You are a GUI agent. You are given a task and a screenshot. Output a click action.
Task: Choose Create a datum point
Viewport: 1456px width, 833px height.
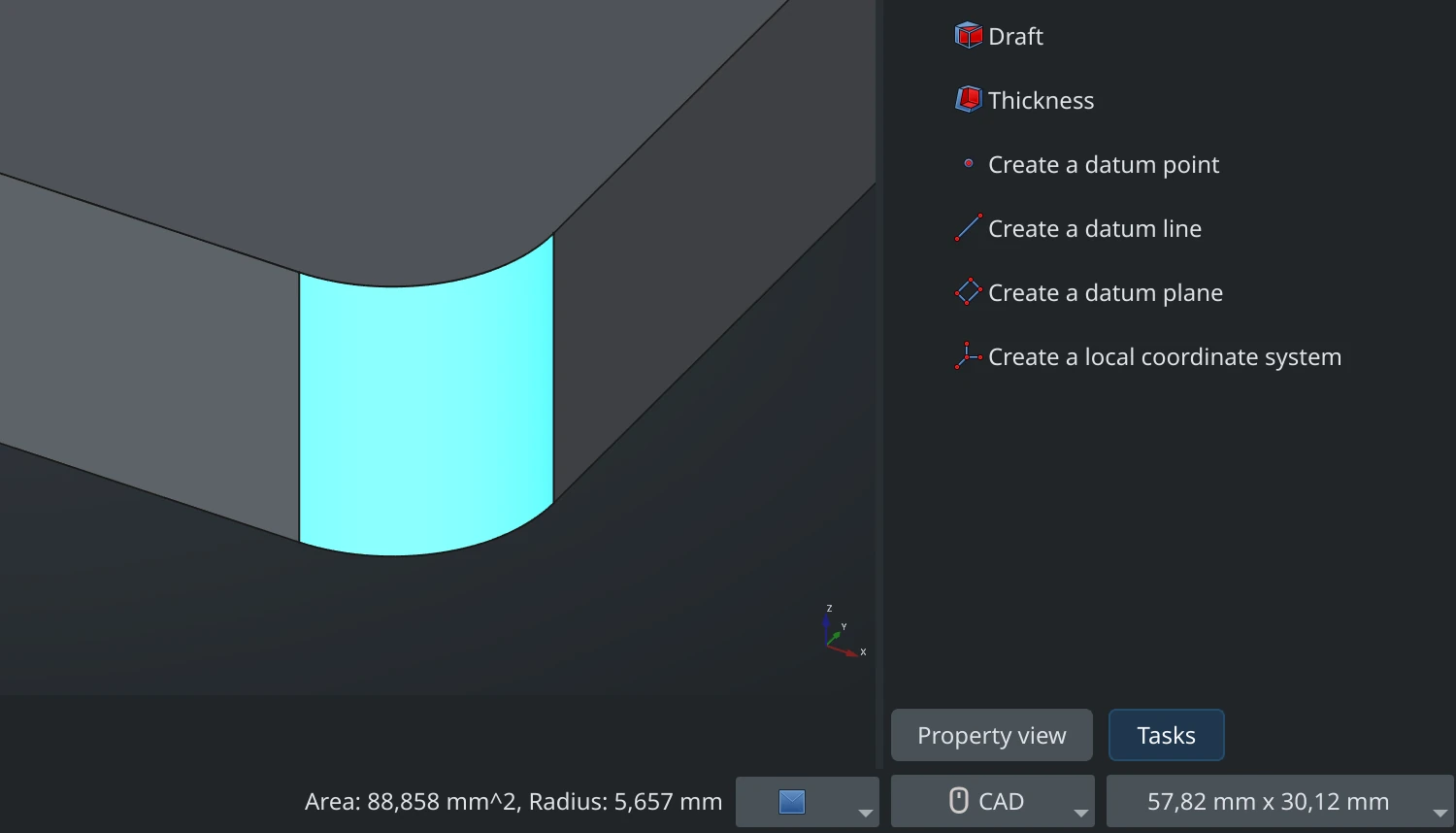click(x=1087, y=164)
